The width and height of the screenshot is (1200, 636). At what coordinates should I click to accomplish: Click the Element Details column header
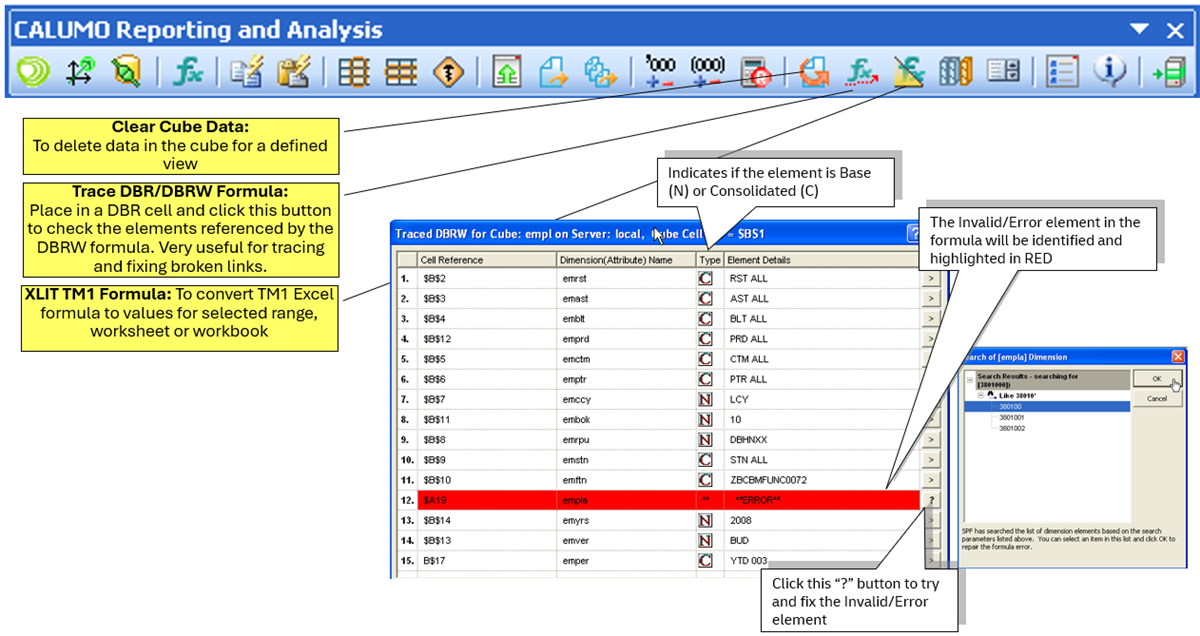820,260
